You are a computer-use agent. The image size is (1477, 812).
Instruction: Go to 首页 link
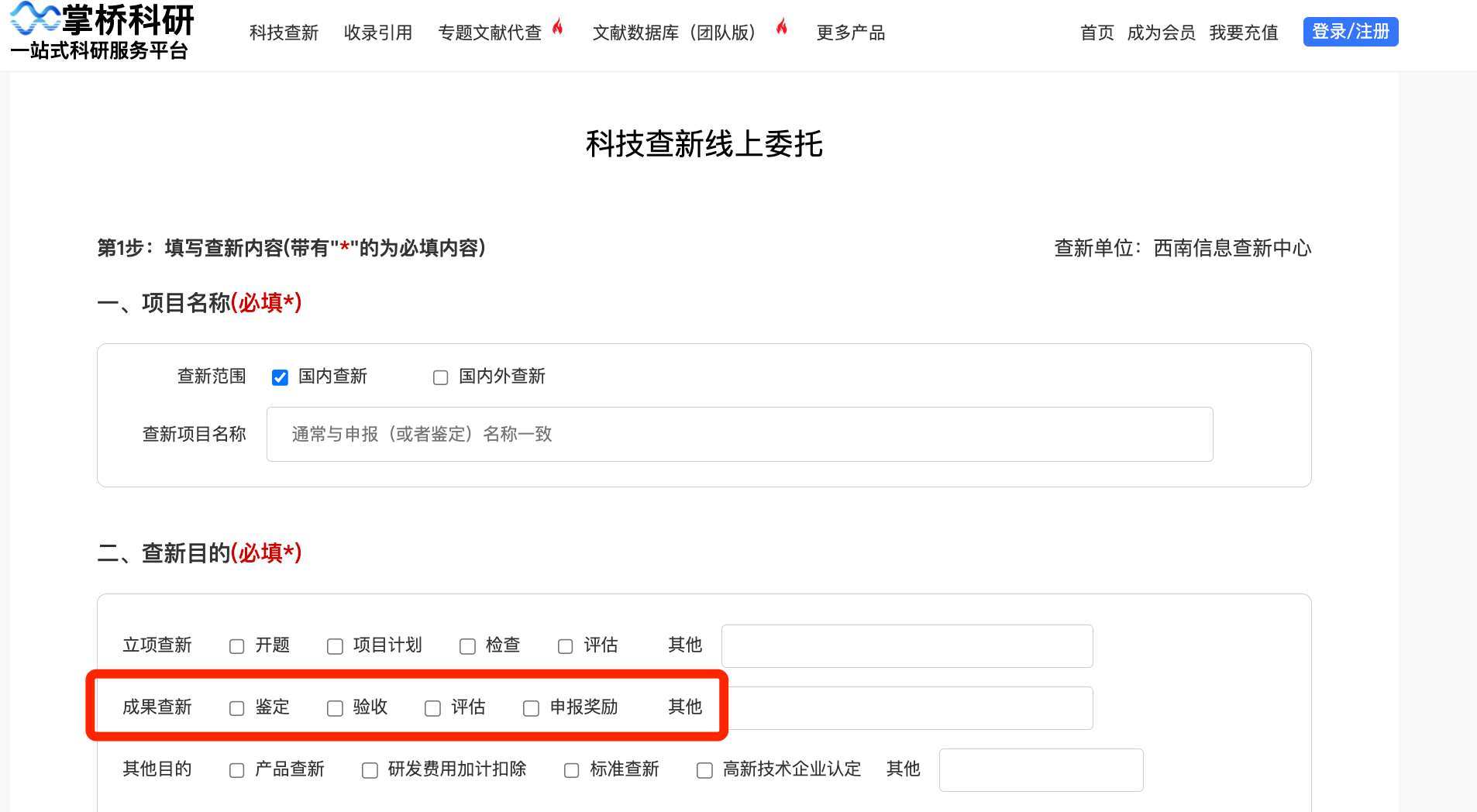pyautogui.click(x=1097, y=33)
